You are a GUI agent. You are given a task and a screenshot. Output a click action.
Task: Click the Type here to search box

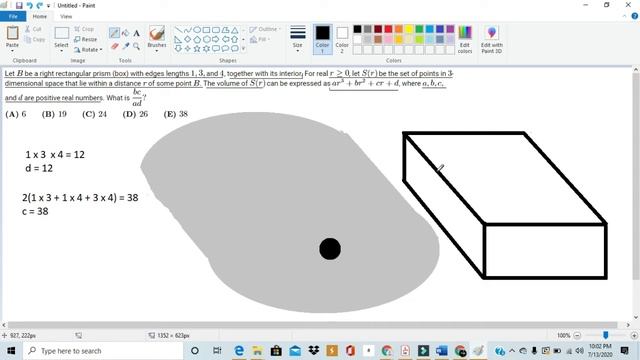point(103,351)
